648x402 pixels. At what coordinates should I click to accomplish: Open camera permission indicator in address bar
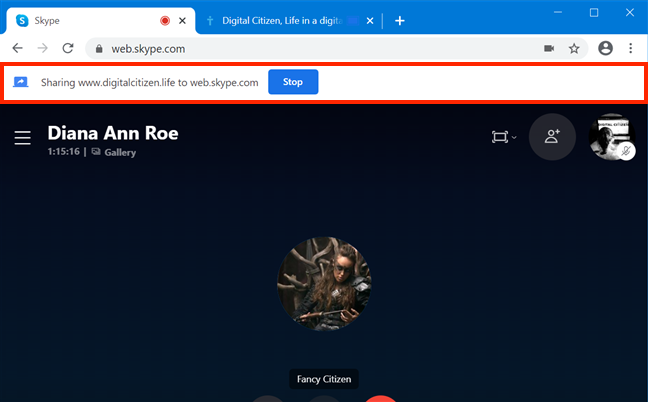pyautogui.click(x=549, y=49)
